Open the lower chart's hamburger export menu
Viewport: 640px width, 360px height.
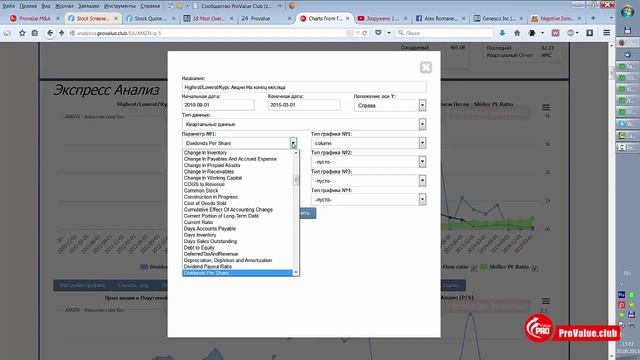pos(546,301)
